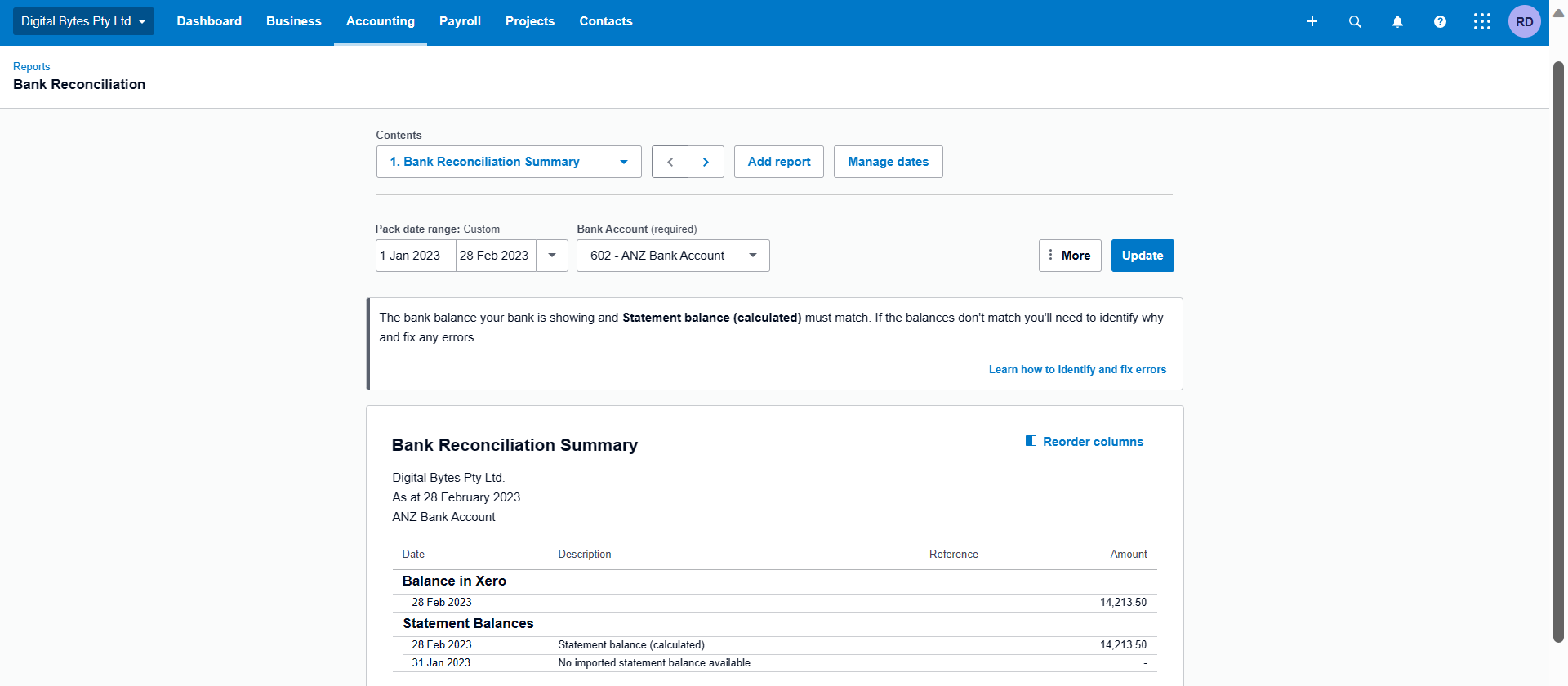The image size is (1568, 686).
Task: Open the app launcher grid icon
Action: [1482, 21]
